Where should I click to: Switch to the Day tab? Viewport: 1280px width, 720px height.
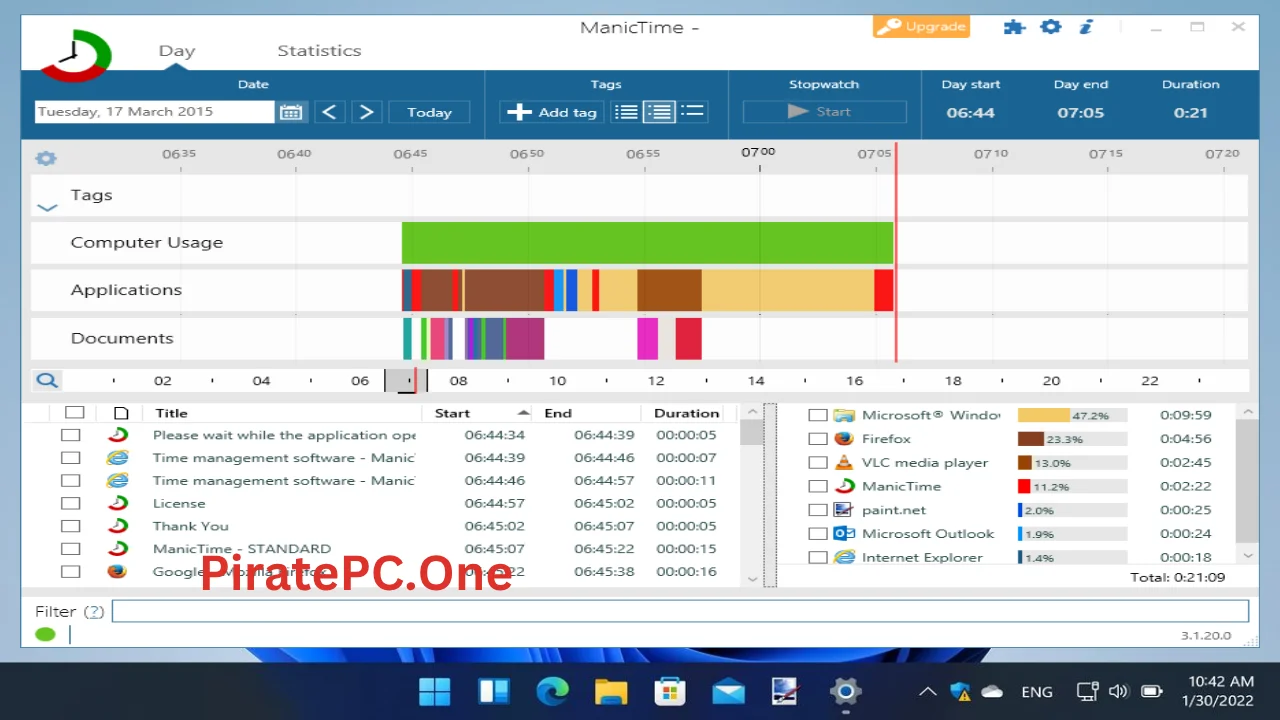point(177,50)
